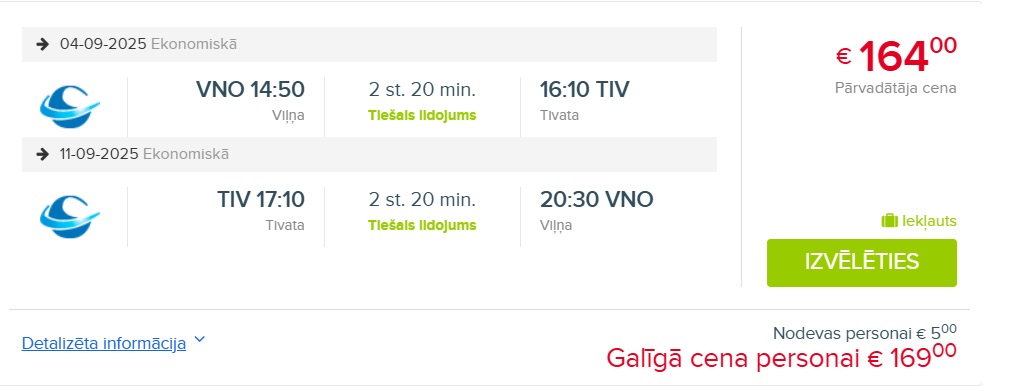Click the airline logo for return flight
The height and width of the screenshot is (386, 1023).
coord(69,216)
